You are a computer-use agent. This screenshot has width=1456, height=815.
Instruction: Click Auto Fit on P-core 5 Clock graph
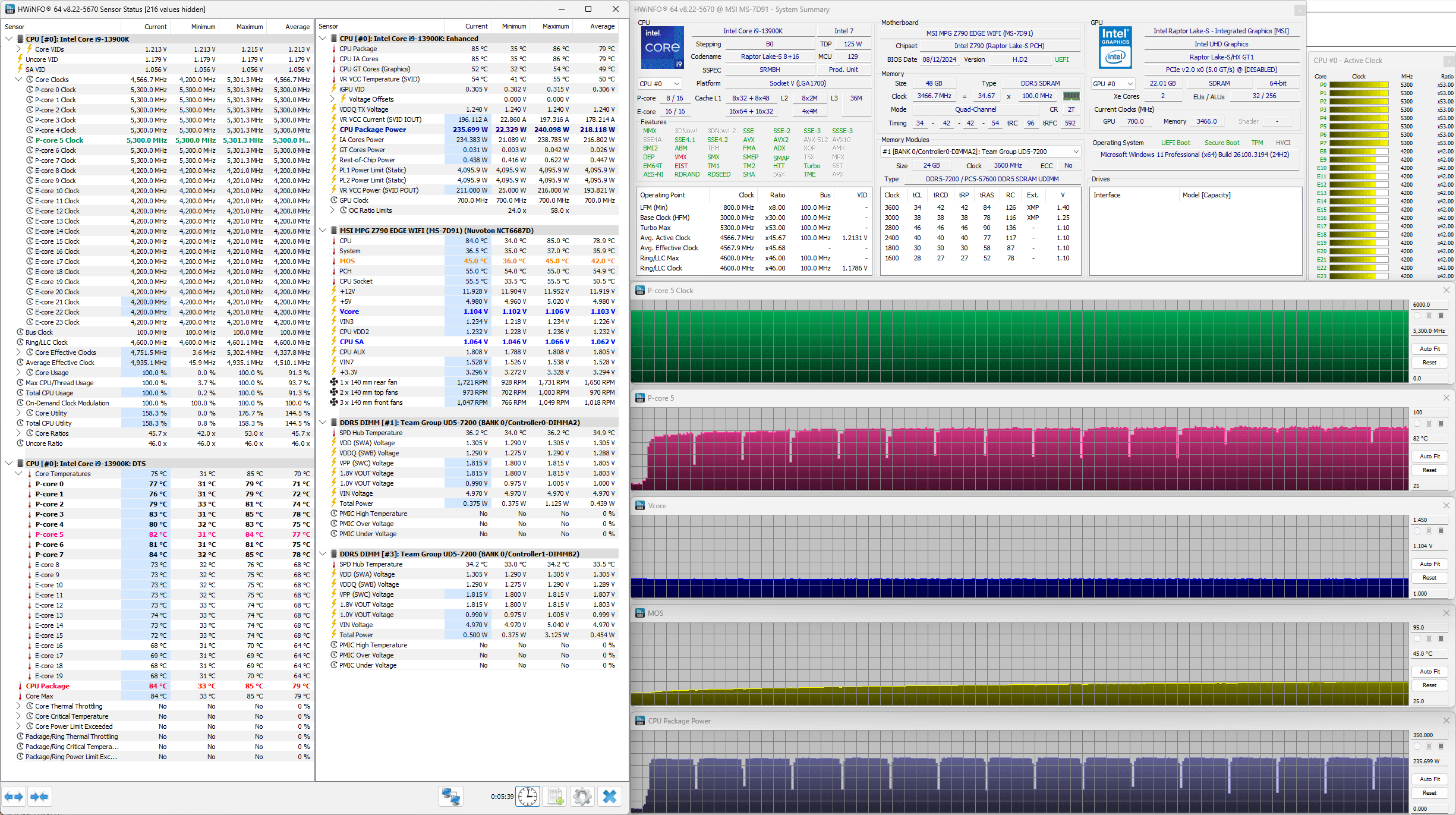point(1429,349)
